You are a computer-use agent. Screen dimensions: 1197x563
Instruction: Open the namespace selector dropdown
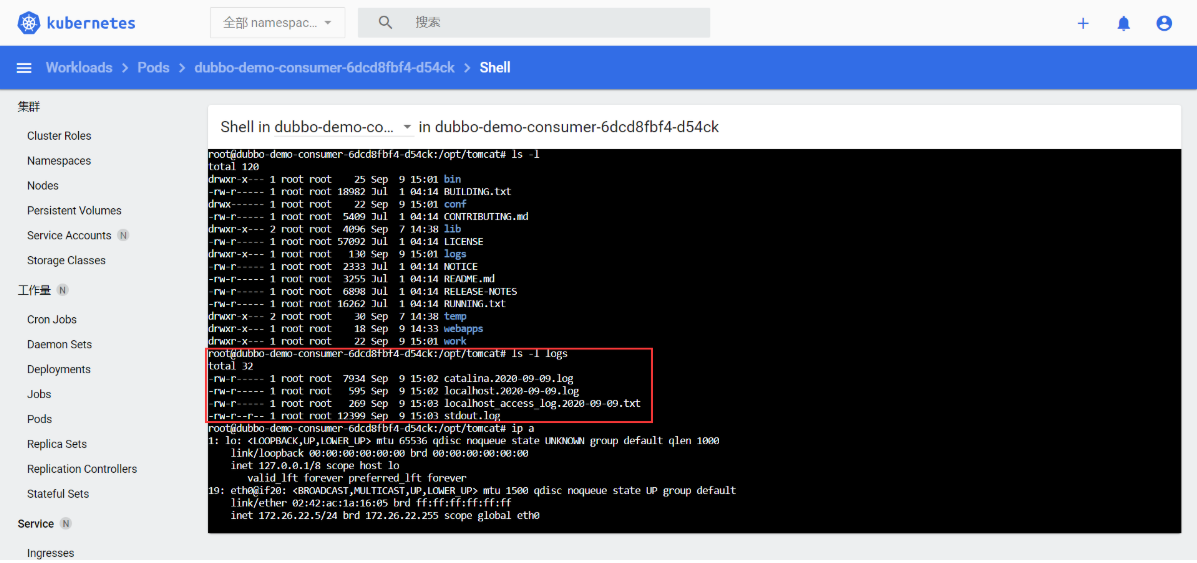(x=278, y=23)
